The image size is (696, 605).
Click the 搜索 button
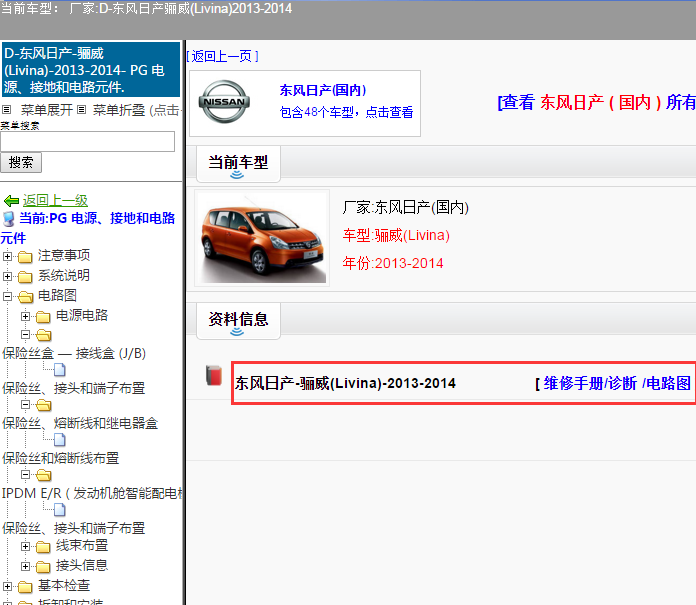(21, 162)
